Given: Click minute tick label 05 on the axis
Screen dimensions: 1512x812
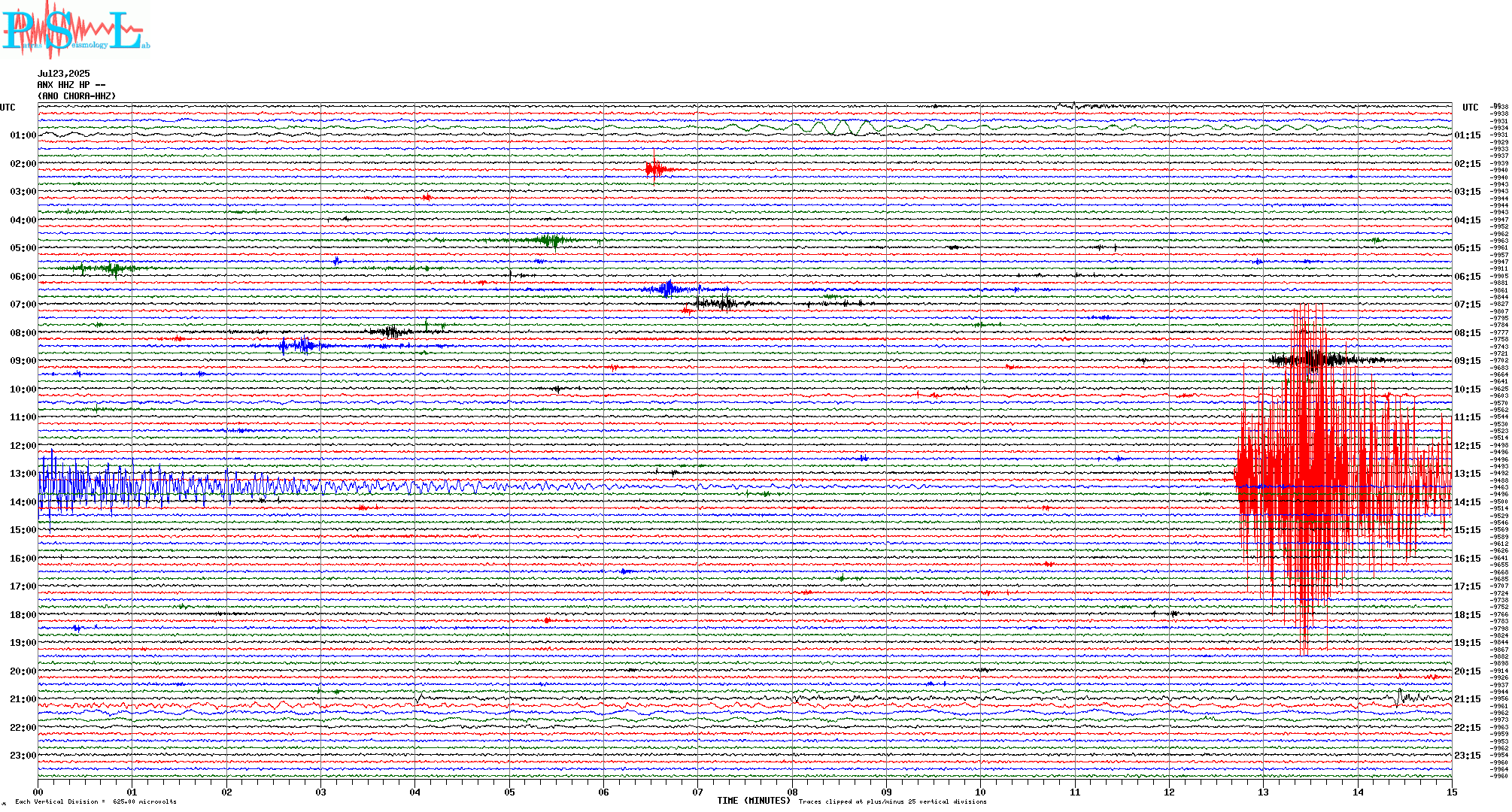Looking at the screenshot, I should [509, 792].
